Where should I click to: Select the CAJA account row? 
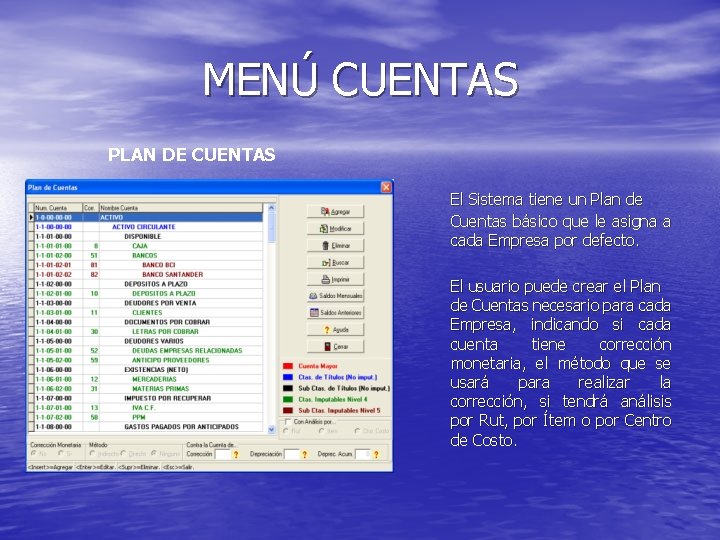[146, 246]
